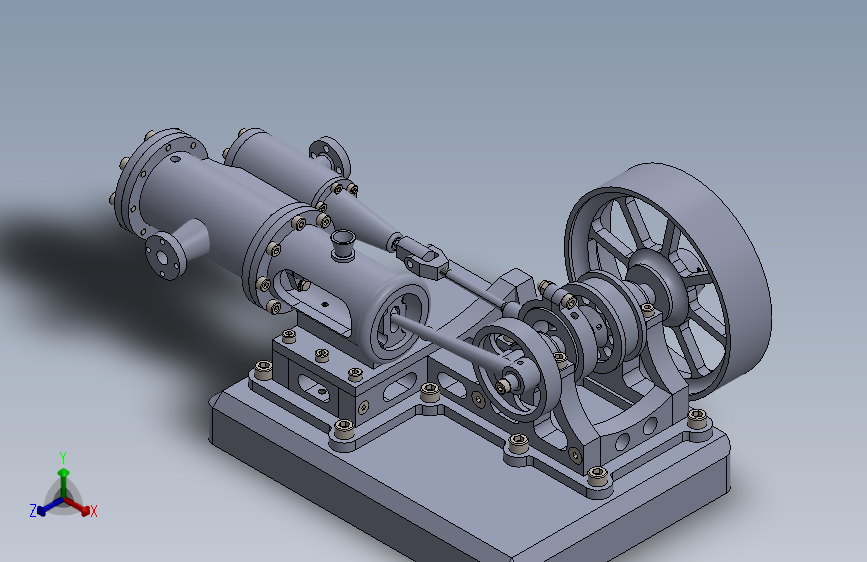Click the red X axis of the triad
The height and width of the screenshot is (562, 867).
79,507
